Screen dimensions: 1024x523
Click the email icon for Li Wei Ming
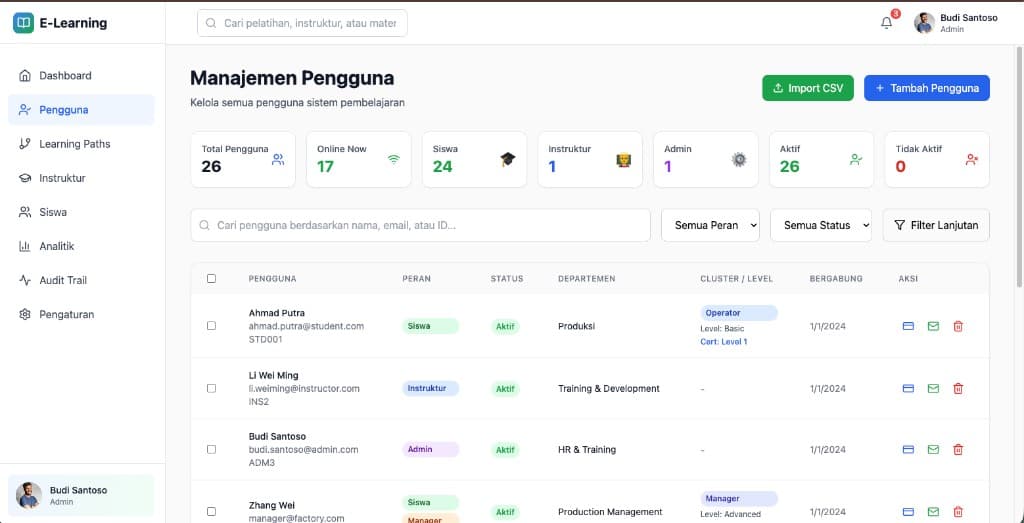click(933, 388)
